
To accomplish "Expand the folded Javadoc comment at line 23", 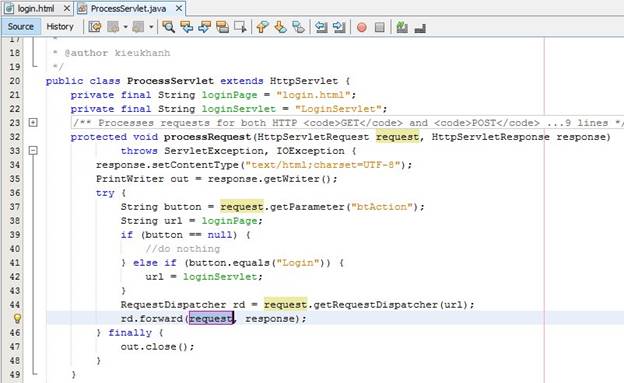I will (x=33, y=122).
